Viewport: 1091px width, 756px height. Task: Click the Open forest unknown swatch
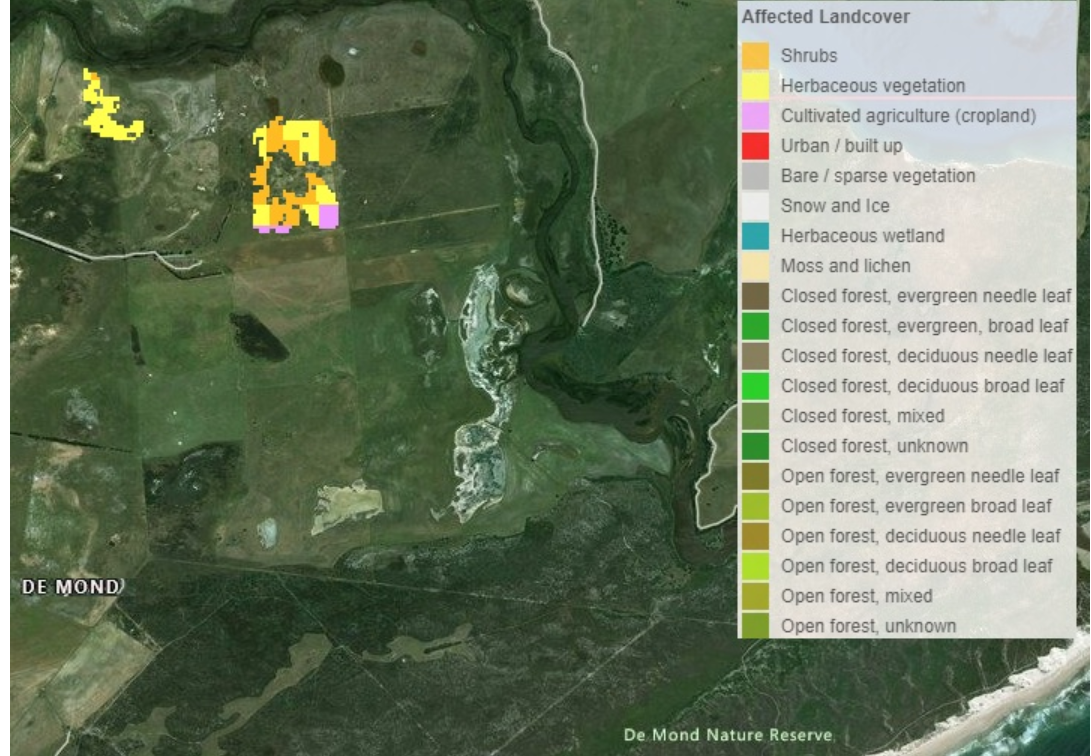755,625
